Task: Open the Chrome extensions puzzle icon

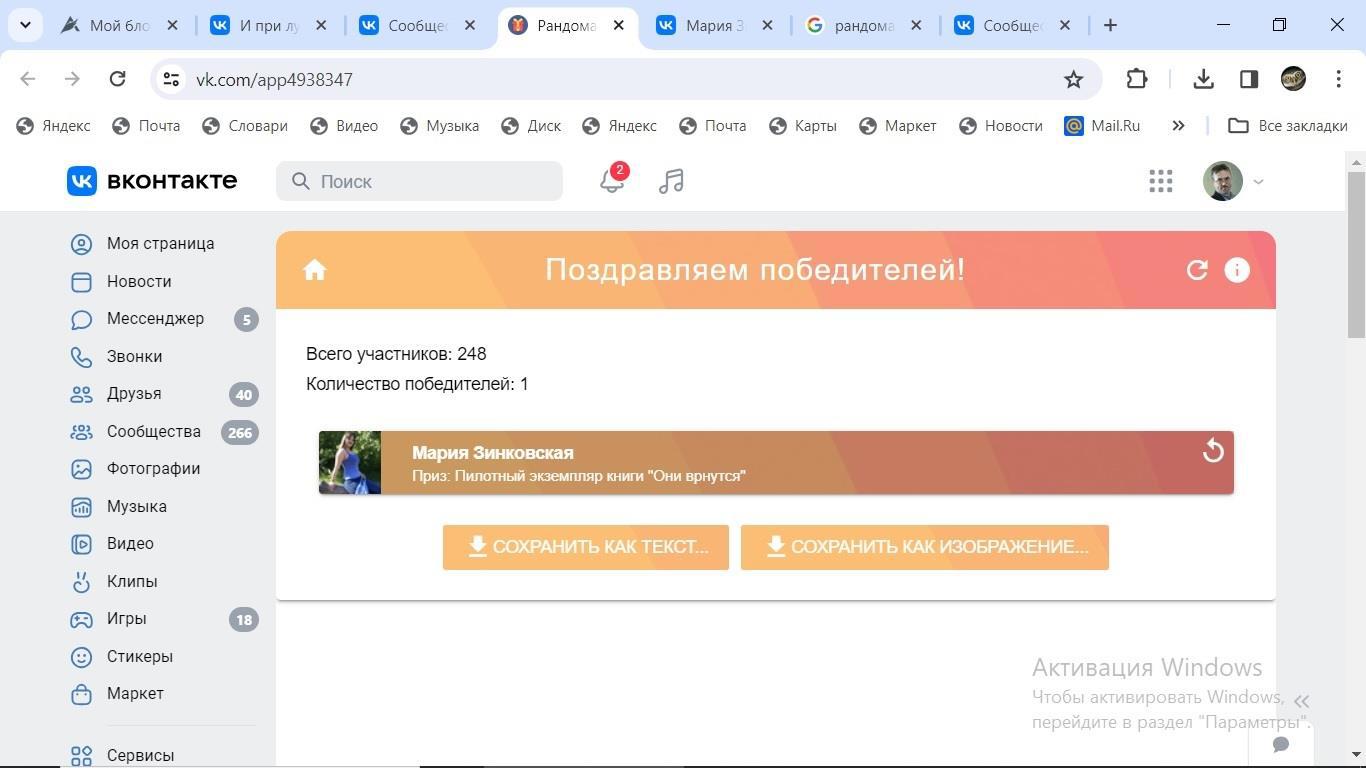Action: [x=1137, y=79]
